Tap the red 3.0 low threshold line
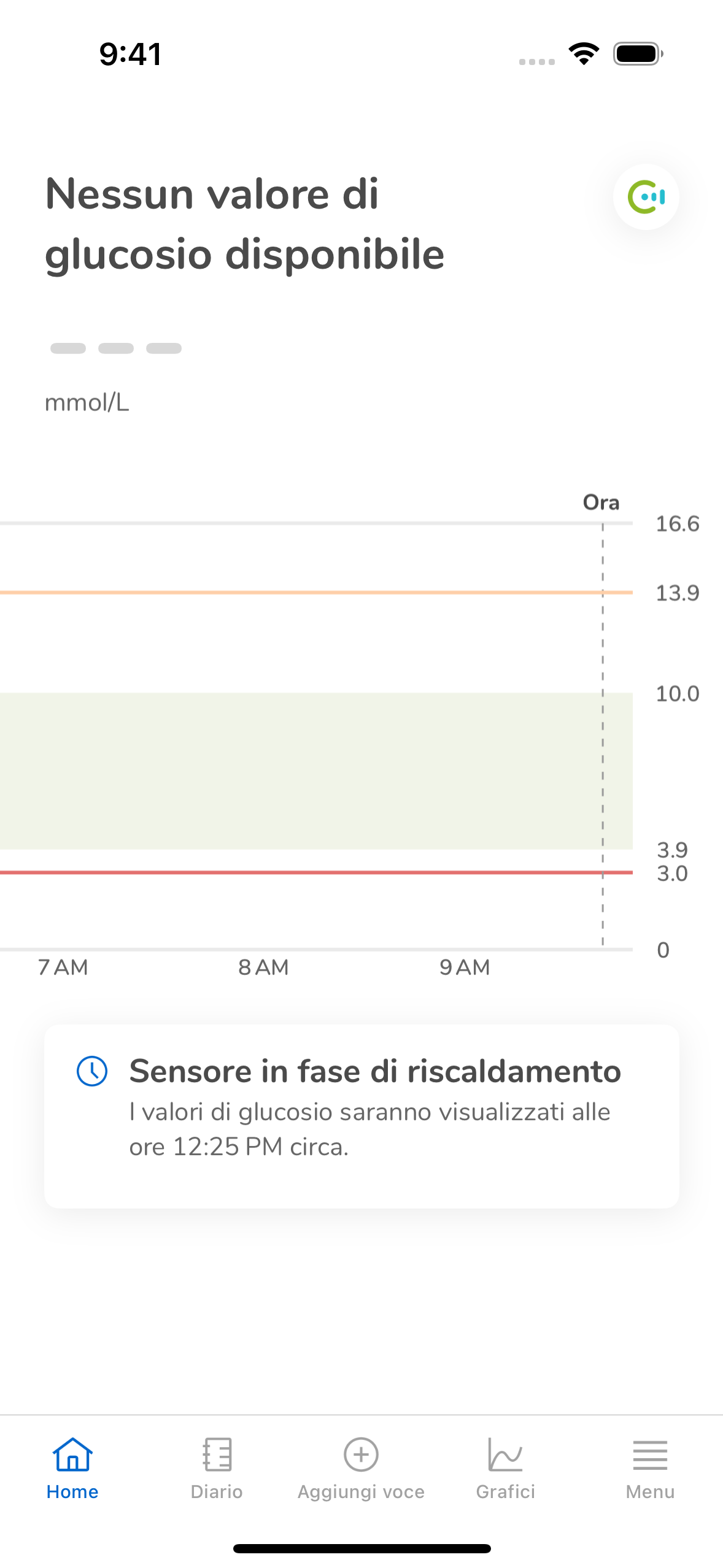 (x=316, y=872)
